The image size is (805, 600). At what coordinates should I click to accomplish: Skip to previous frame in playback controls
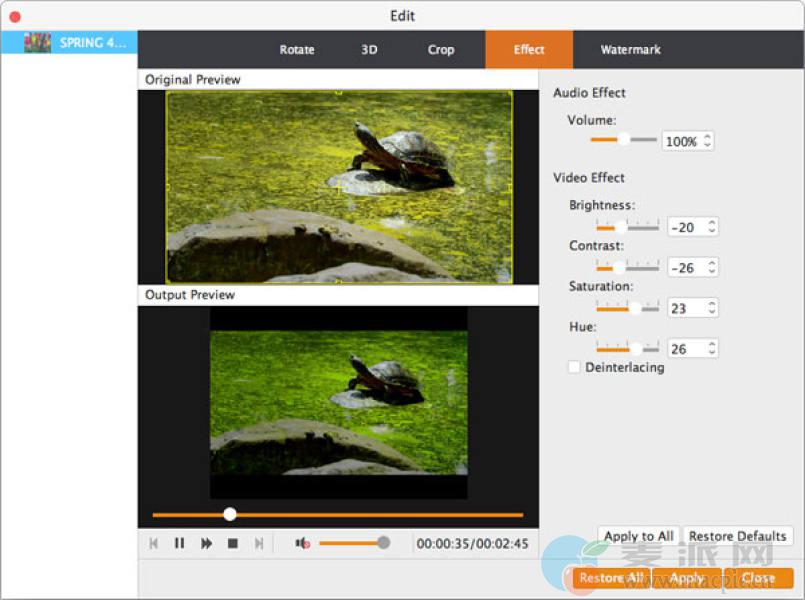coord(153,543)
